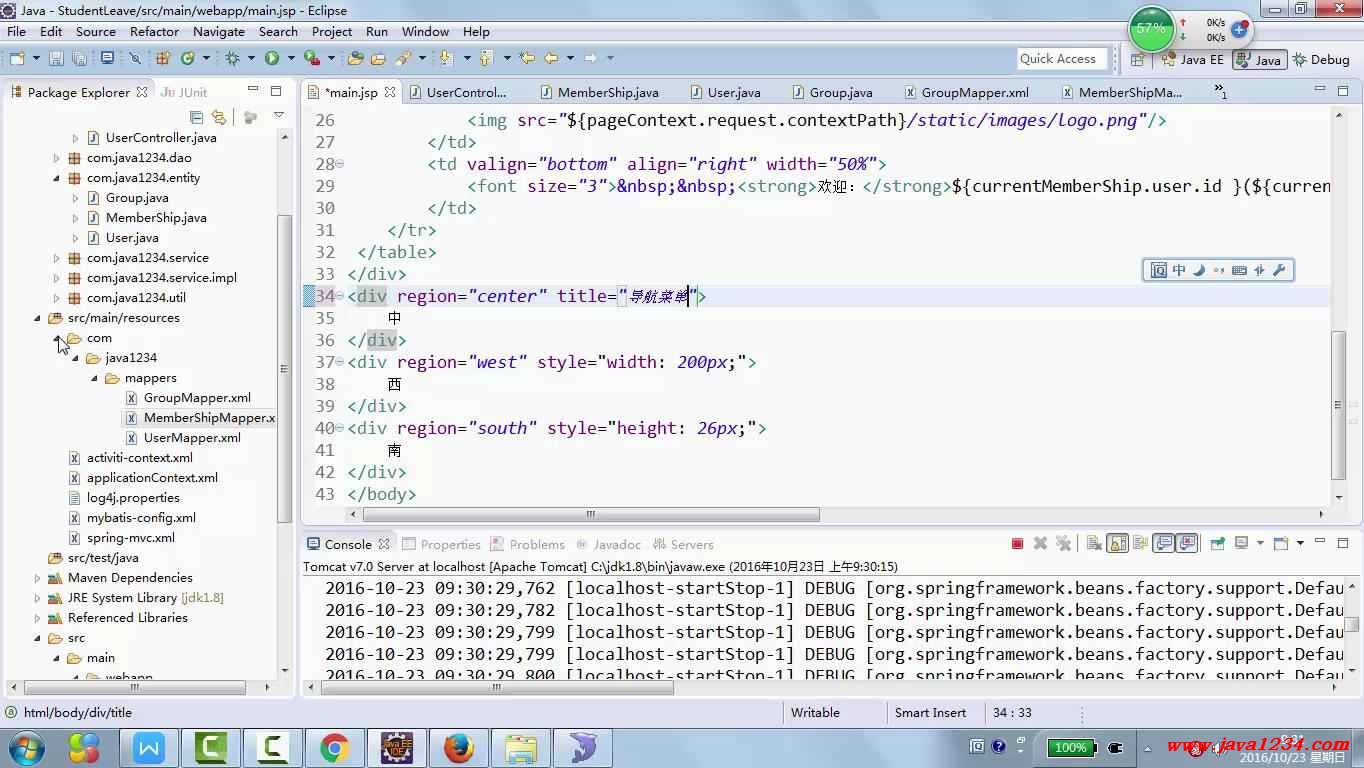Open Firefox from the taskbar
The width and height of the screenshot is (1364, 768).
[x=458, y=748]
